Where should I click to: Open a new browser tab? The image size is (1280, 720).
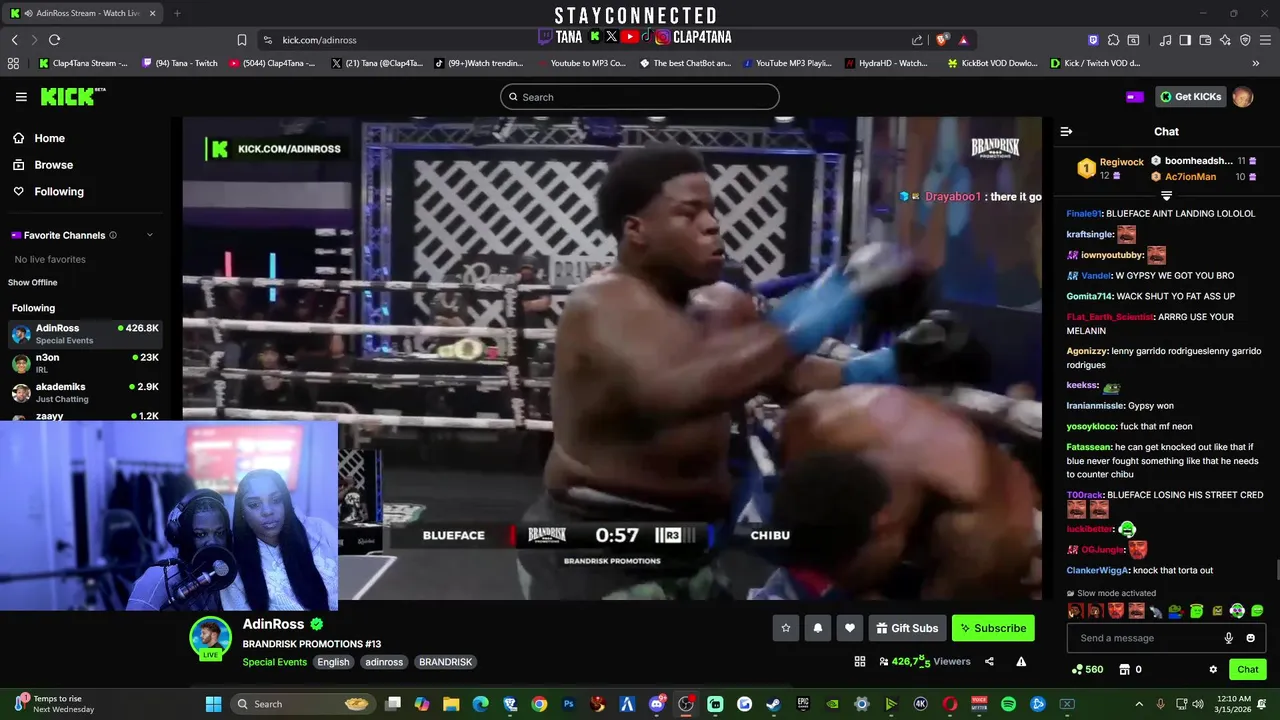(177, 13)
